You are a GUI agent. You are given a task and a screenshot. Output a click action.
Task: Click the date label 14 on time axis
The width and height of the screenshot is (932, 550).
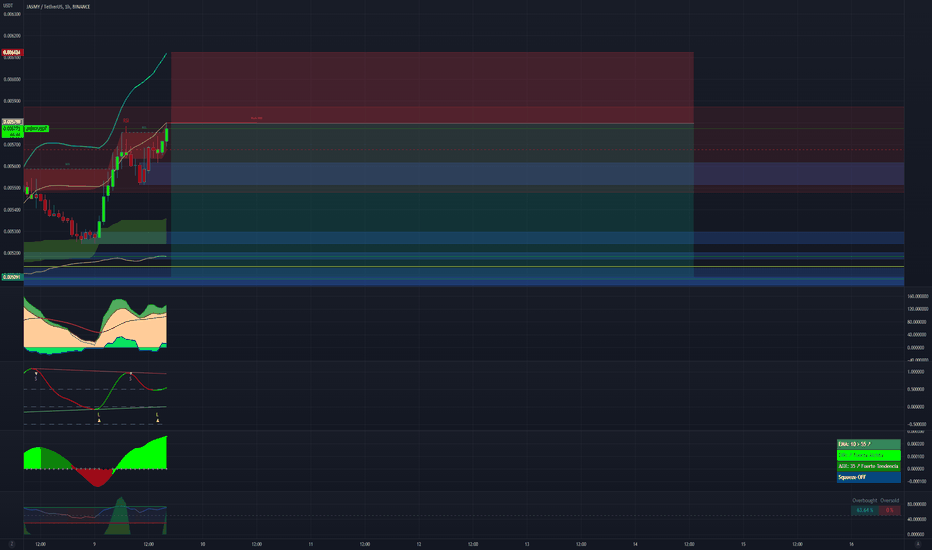(635, 544)
